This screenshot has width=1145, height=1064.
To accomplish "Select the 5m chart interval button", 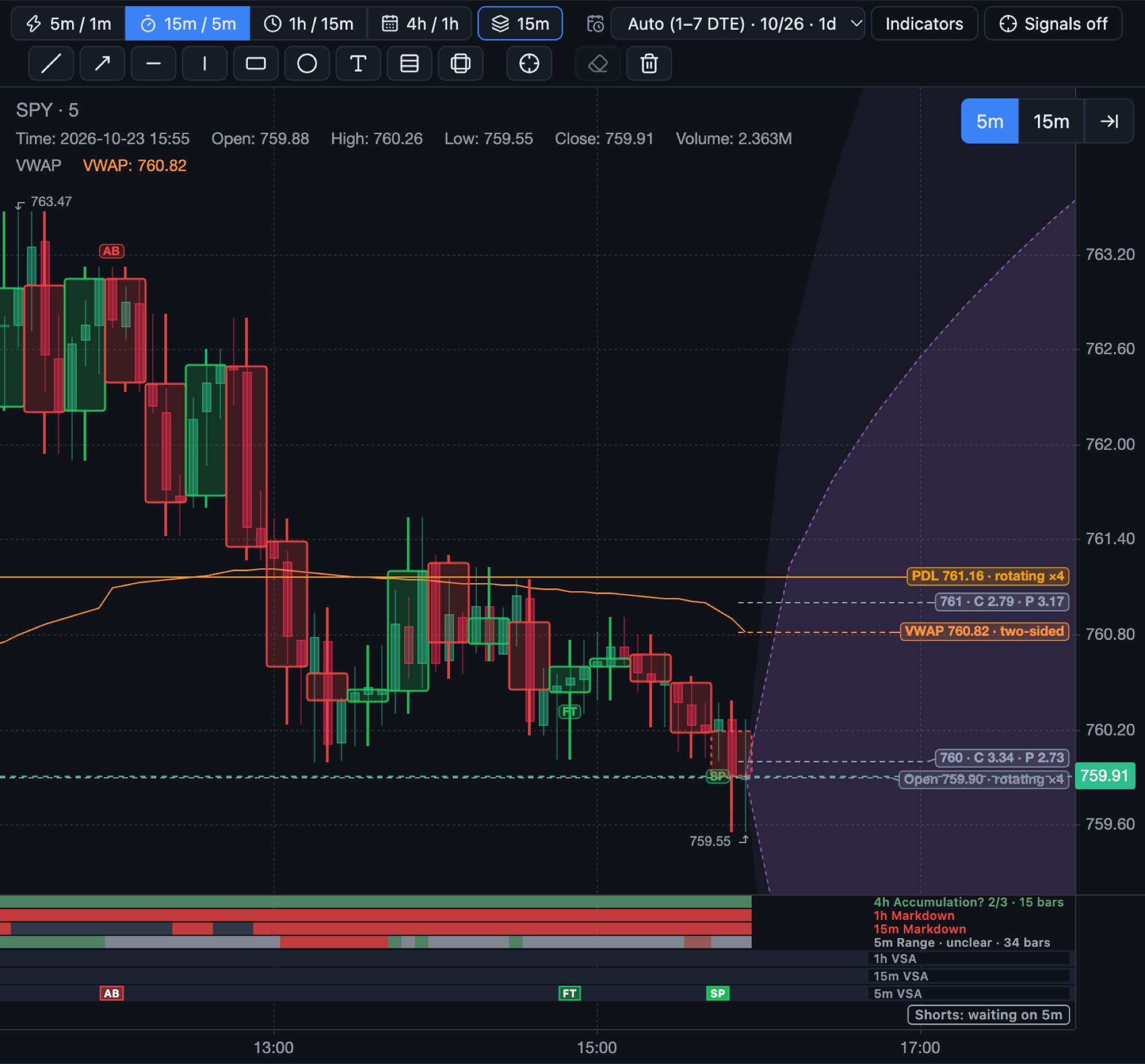I will (989, 121).
